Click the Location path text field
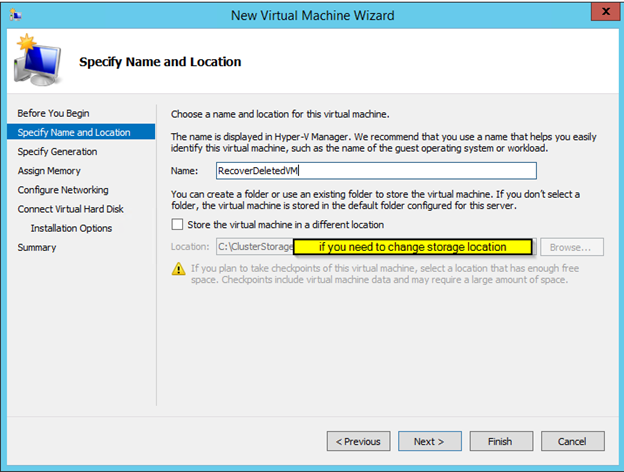 [254, 246]
